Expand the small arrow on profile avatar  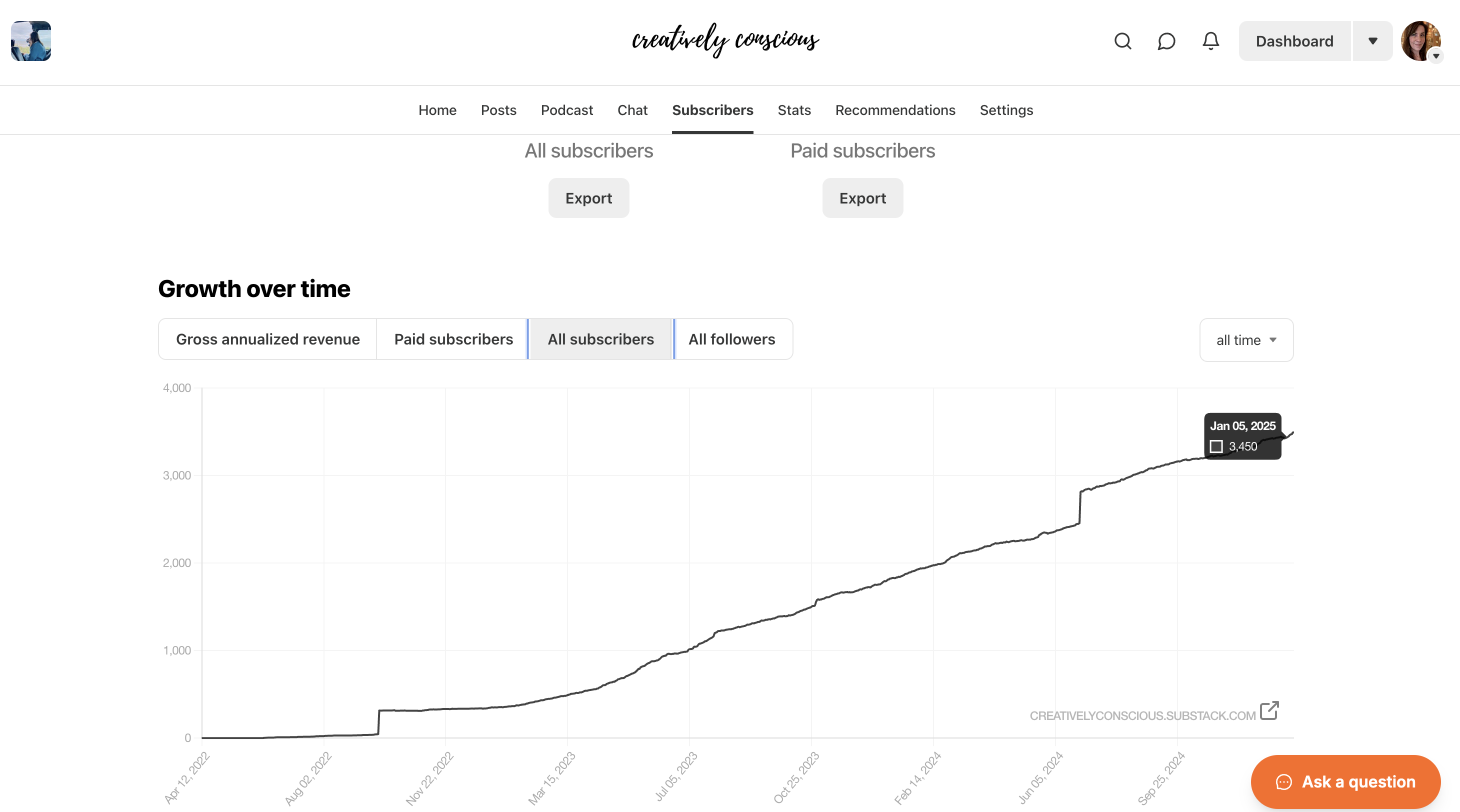click(1436, 56)
